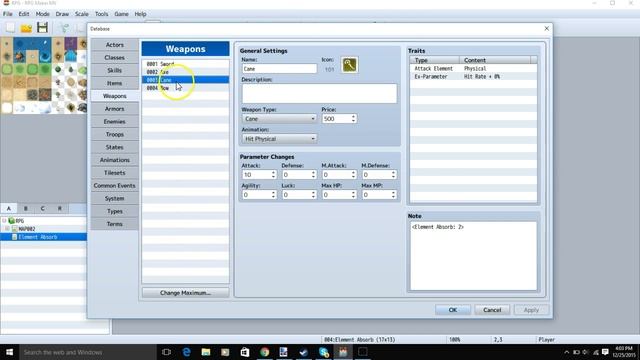Increase the Luck parameter

pos(313,192)
